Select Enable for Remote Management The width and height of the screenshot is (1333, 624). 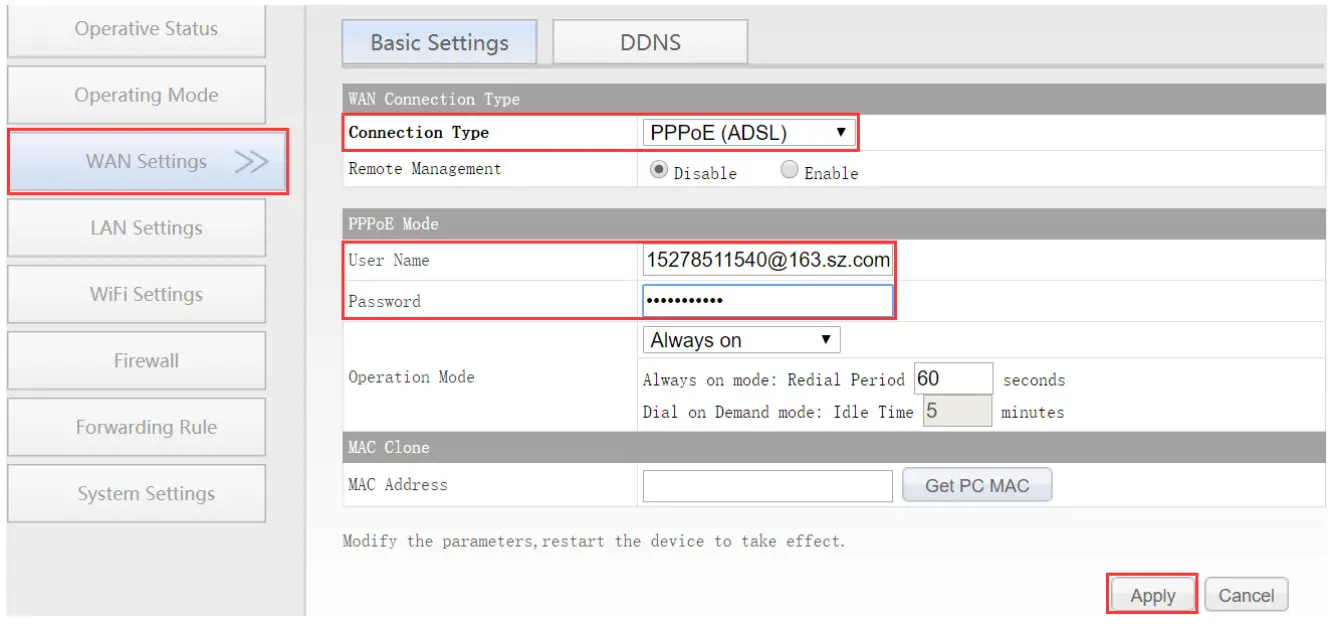[x=790, y=171]
